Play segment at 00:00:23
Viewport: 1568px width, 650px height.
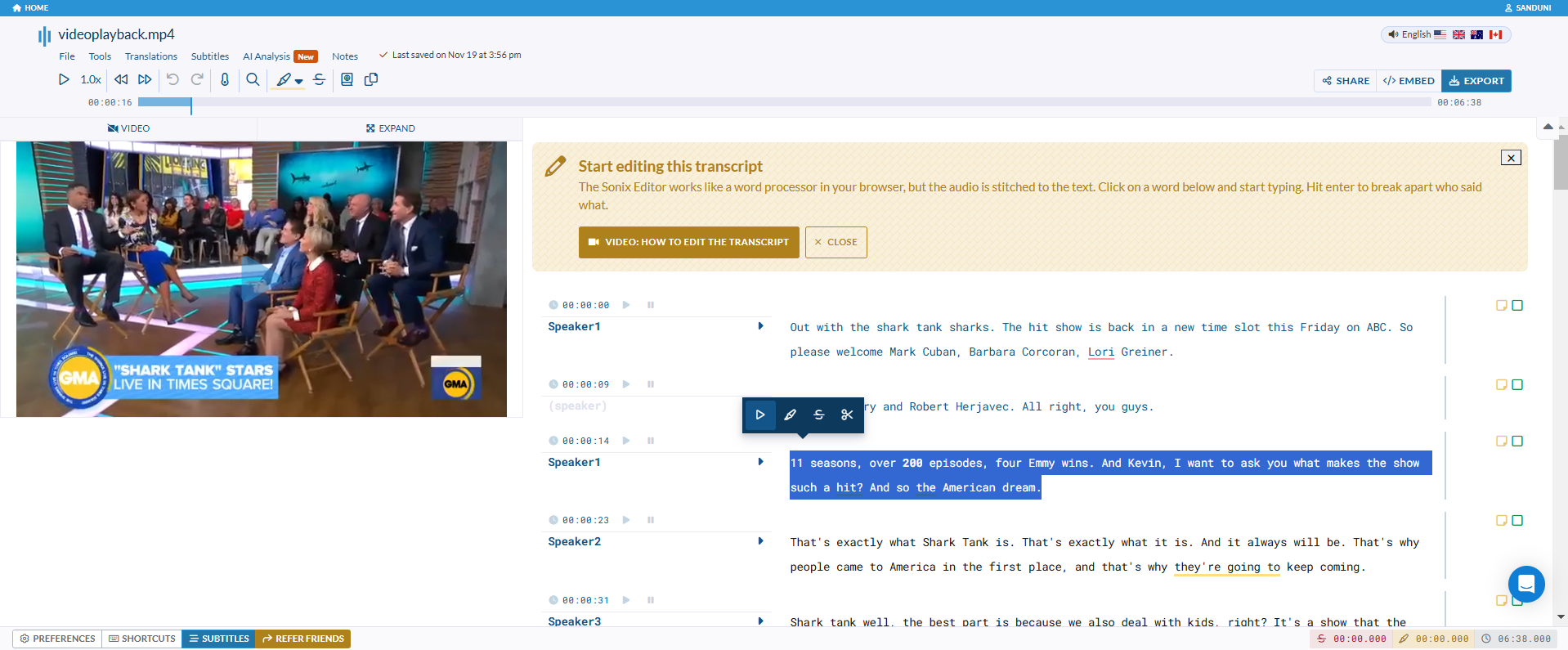tap(626, 520)
